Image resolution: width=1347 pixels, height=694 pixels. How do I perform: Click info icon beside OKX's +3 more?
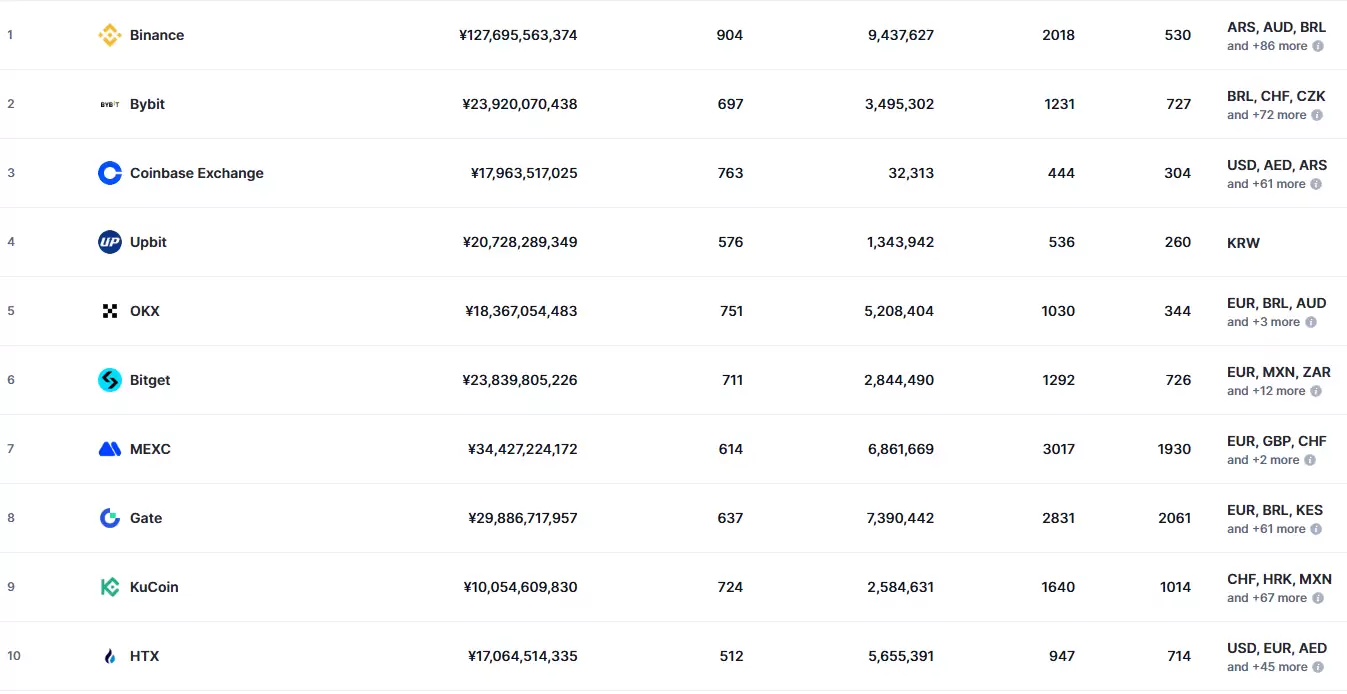(1311, 322)
